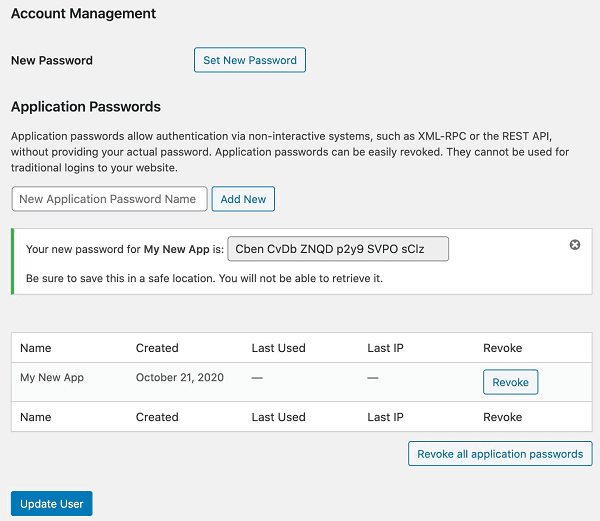Viewport: 600px width, 521px height.
Task: Click the Created column header in table header row
Action: click(157, 348)
